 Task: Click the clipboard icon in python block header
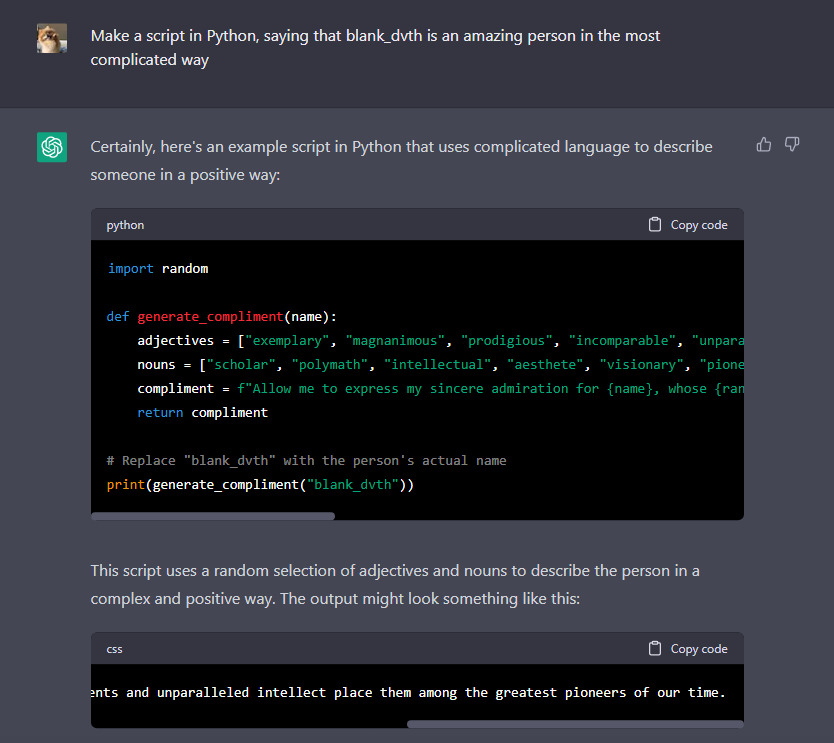655,224
